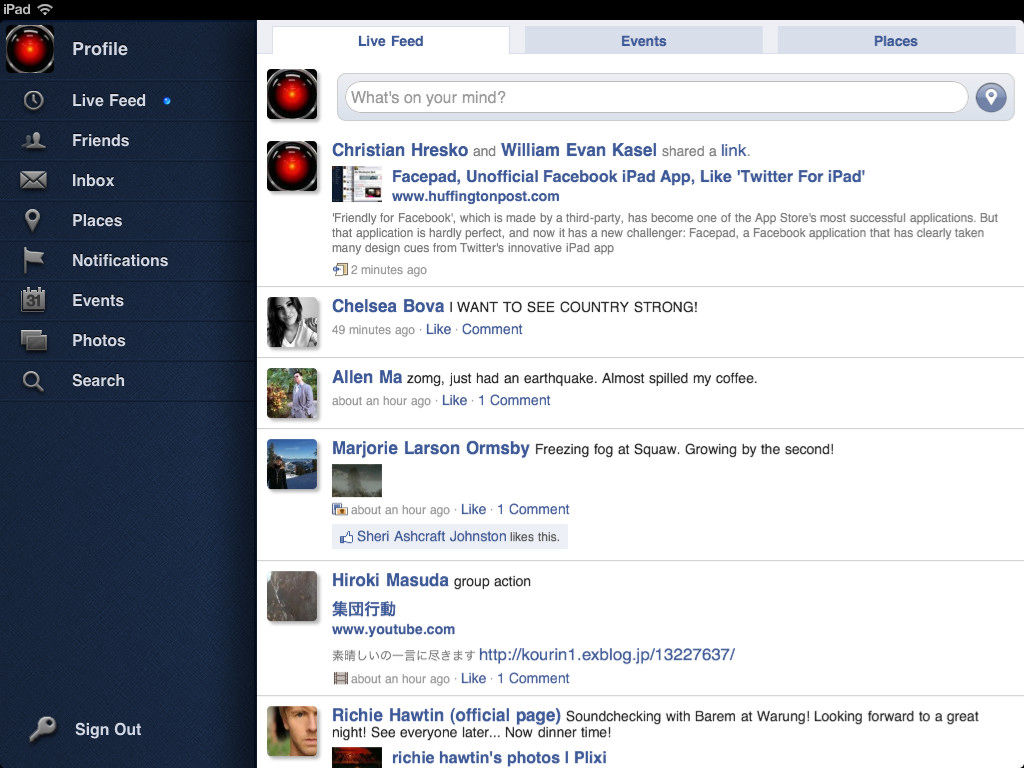This screenshot has width=1024, height=768.
Task: Switch to the Places tab
Action: point(895,40)
